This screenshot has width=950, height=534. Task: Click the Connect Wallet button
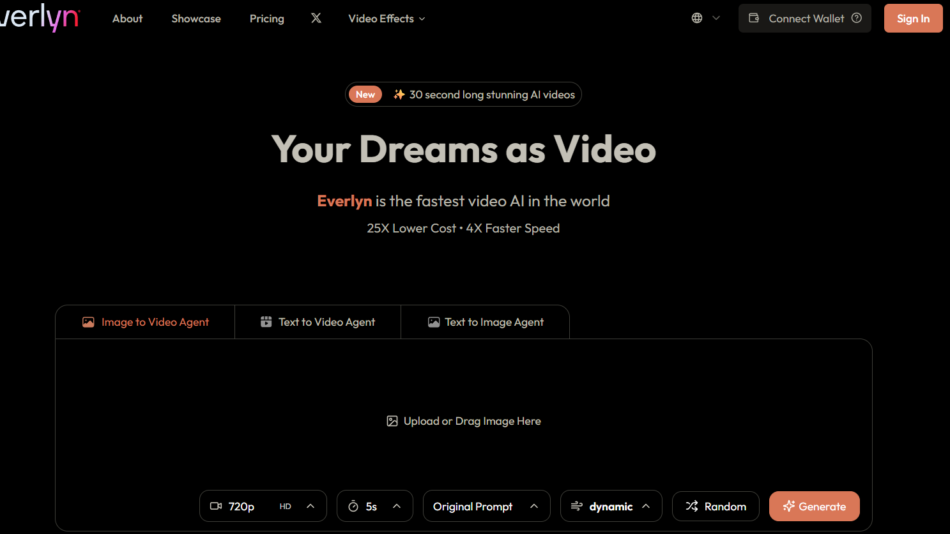(805, 18)
